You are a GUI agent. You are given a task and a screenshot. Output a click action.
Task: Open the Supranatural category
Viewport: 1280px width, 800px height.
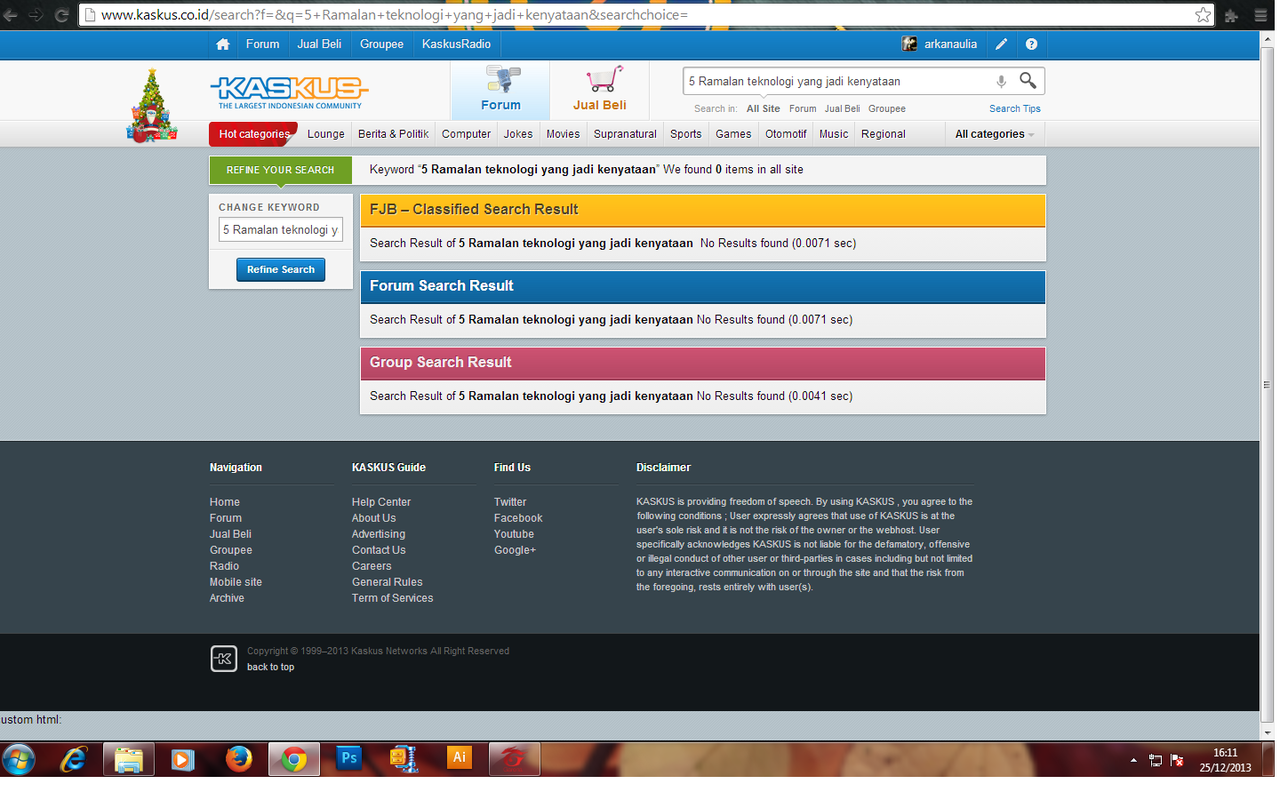click(x=625, y=134)
